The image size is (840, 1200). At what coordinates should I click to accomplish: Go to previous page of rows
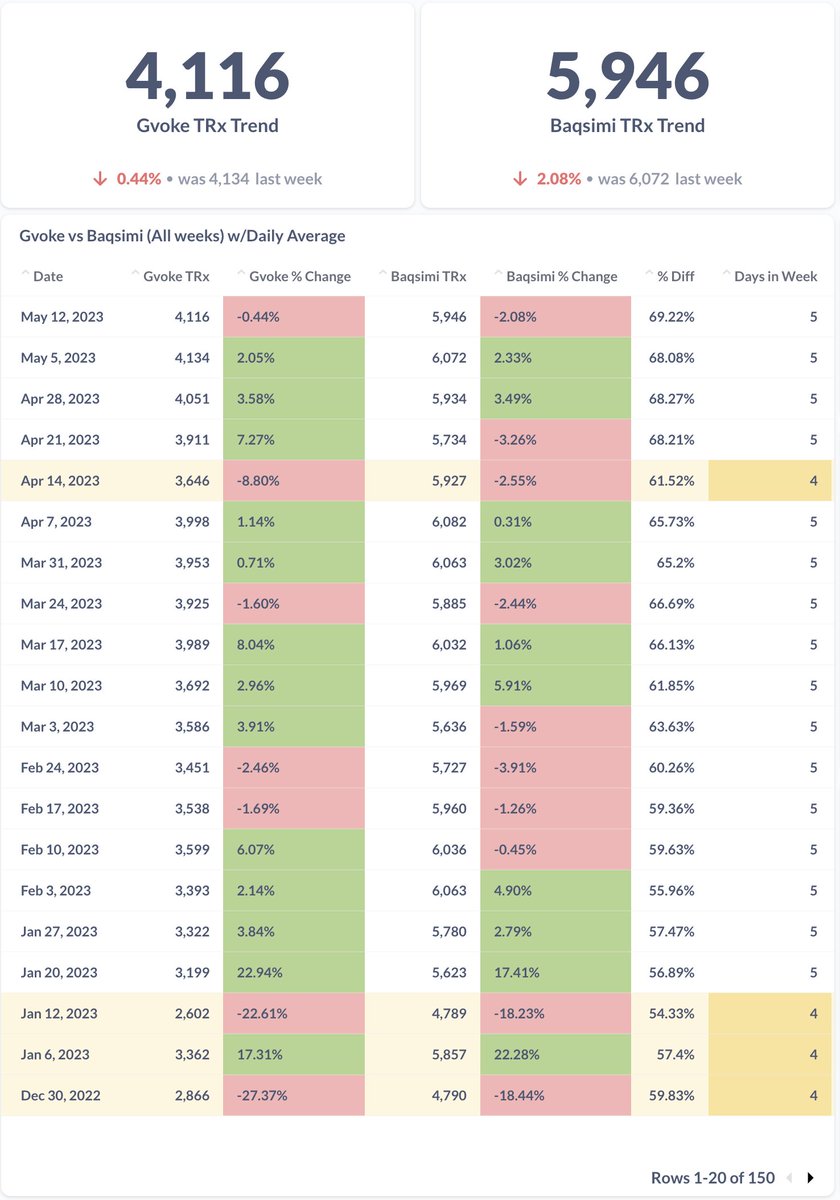[x=791, y=1178]
